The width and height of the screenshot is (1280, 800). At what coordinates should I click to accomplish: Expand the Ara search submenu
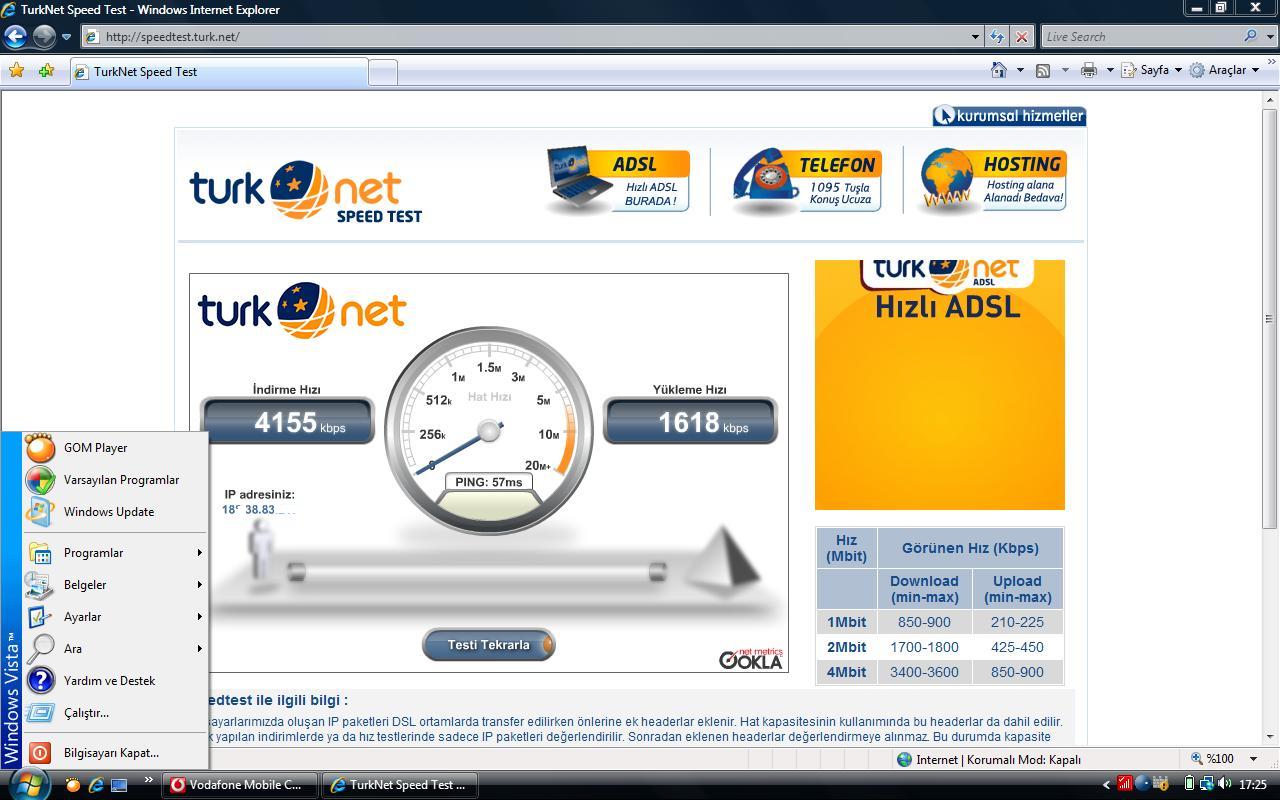point(116,649)
